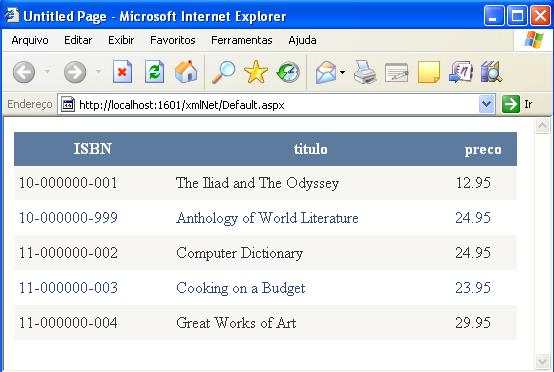Click the scrollbar down arrow
This screenshot has height=372, width=554.
coord(542,361)
